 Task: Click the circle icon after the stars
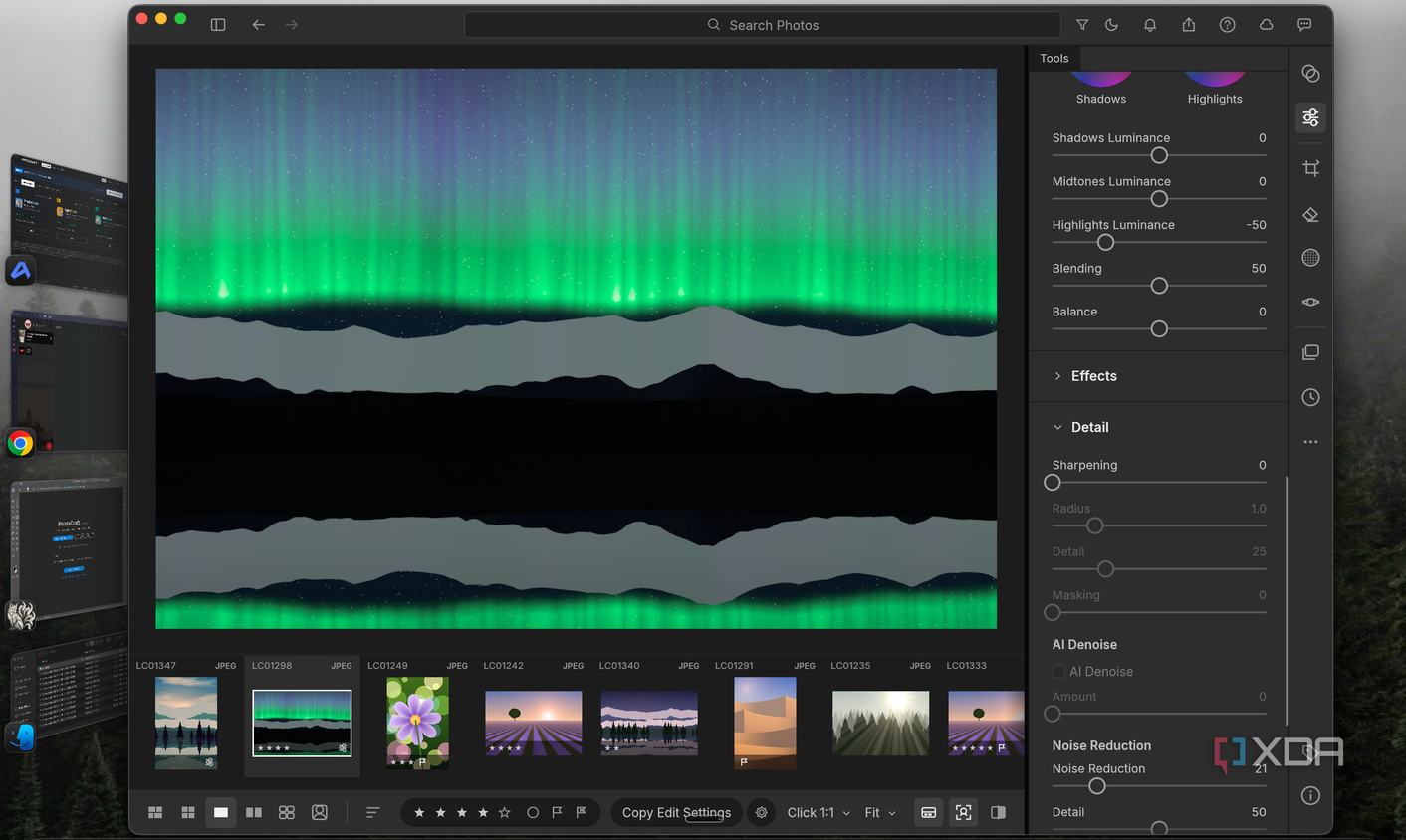click(x=533, y=813)
